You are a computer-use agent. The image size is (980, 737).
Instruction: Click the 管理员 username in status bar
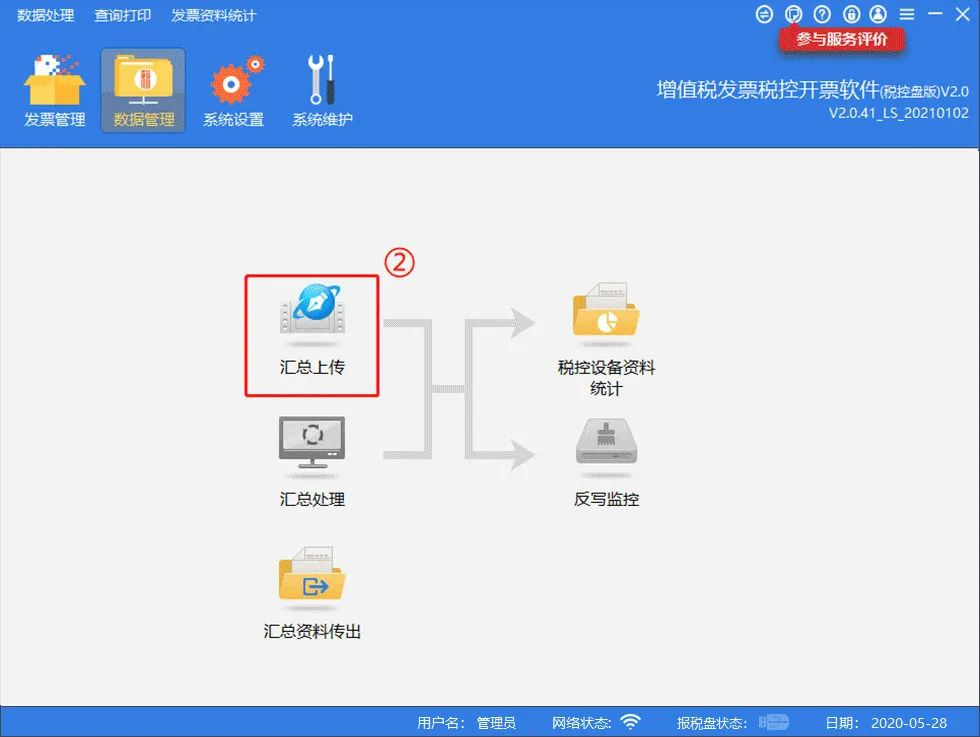coord(496,723)
